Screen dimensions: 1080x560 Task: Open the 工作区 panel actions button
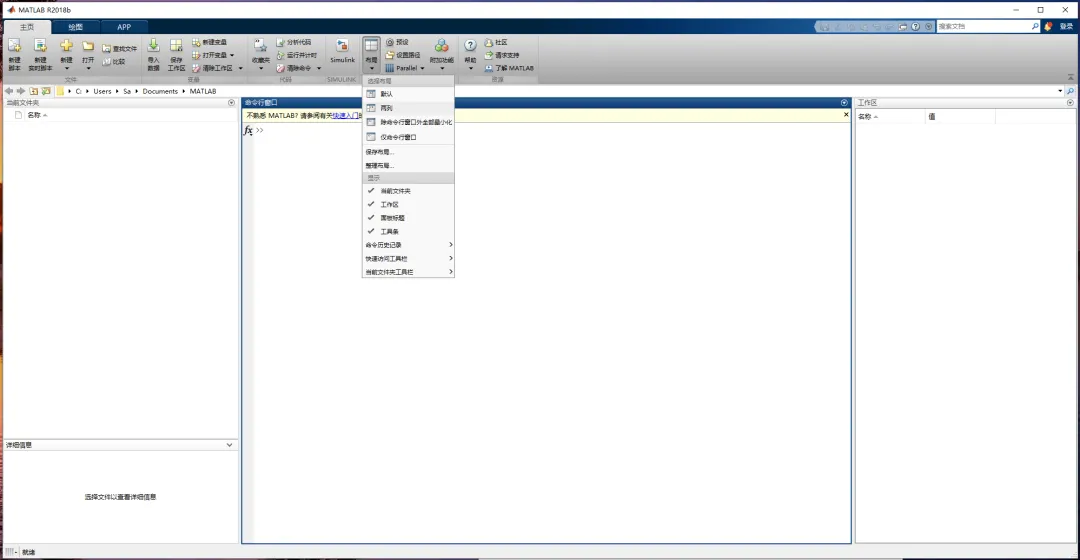click(1070, 103)
